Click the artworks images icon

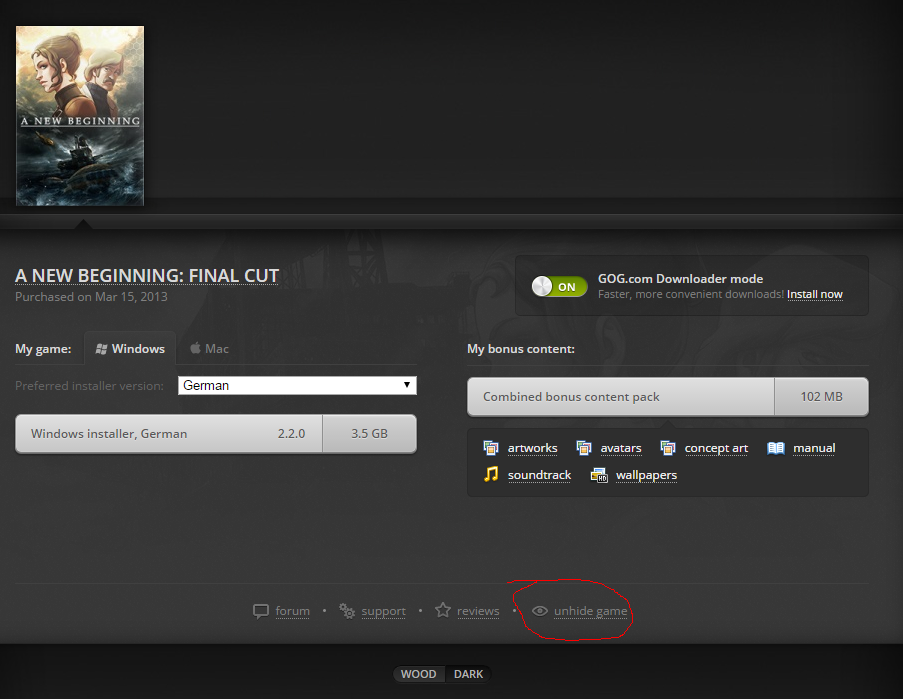491,448
